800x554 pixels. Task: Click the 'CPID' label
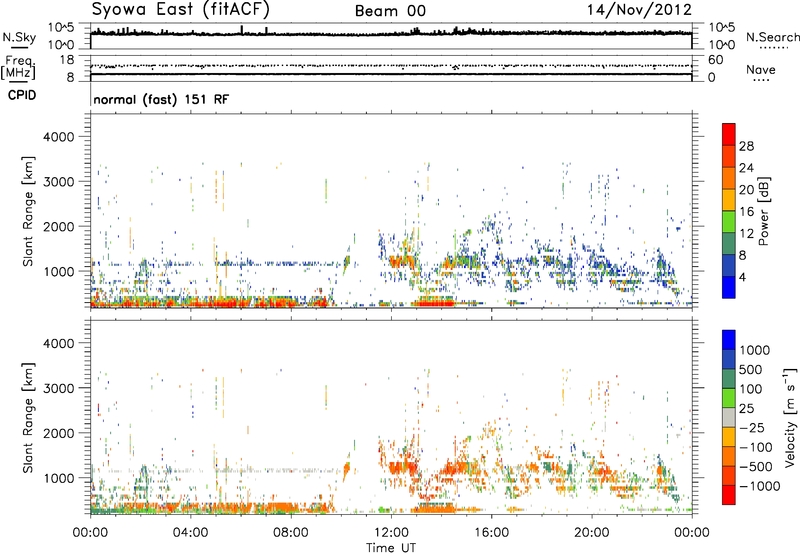(22, 95)
